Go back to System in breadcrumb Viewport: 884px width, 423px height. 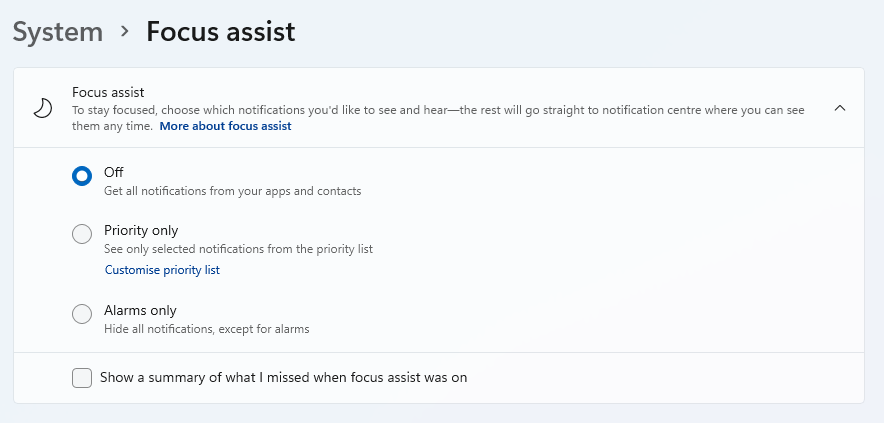click(58, 32)
